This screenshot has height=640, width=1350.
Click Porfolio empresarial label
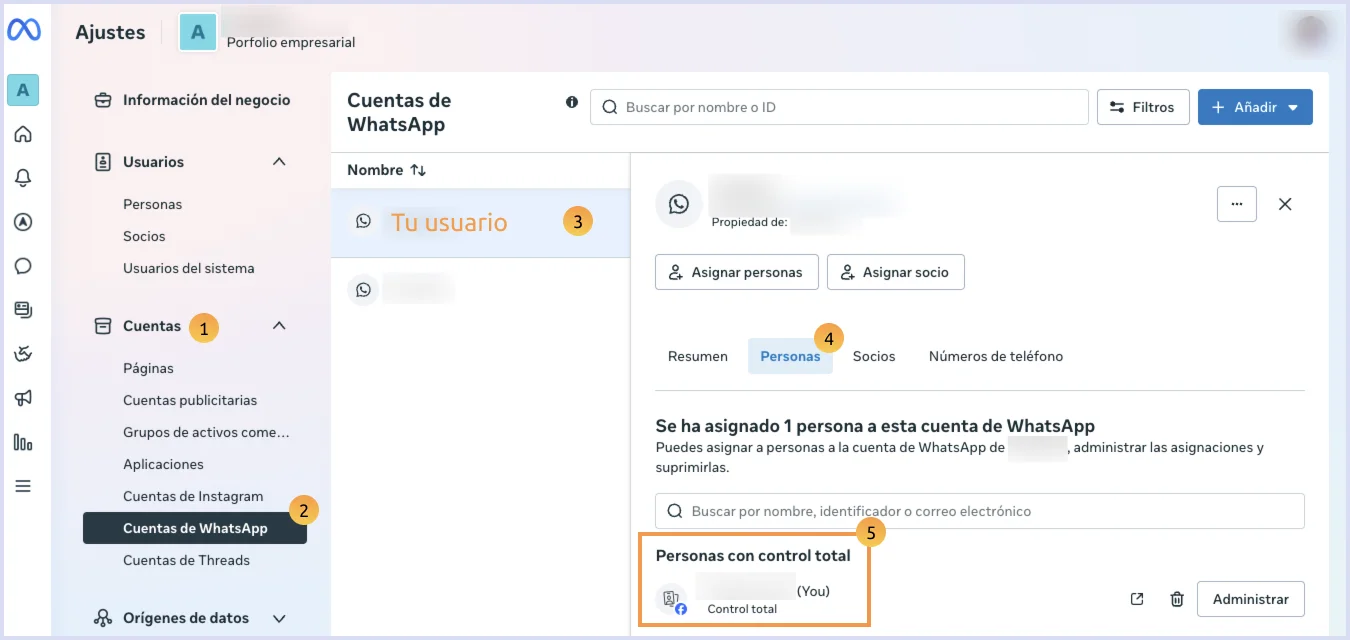tap(291, 42)
